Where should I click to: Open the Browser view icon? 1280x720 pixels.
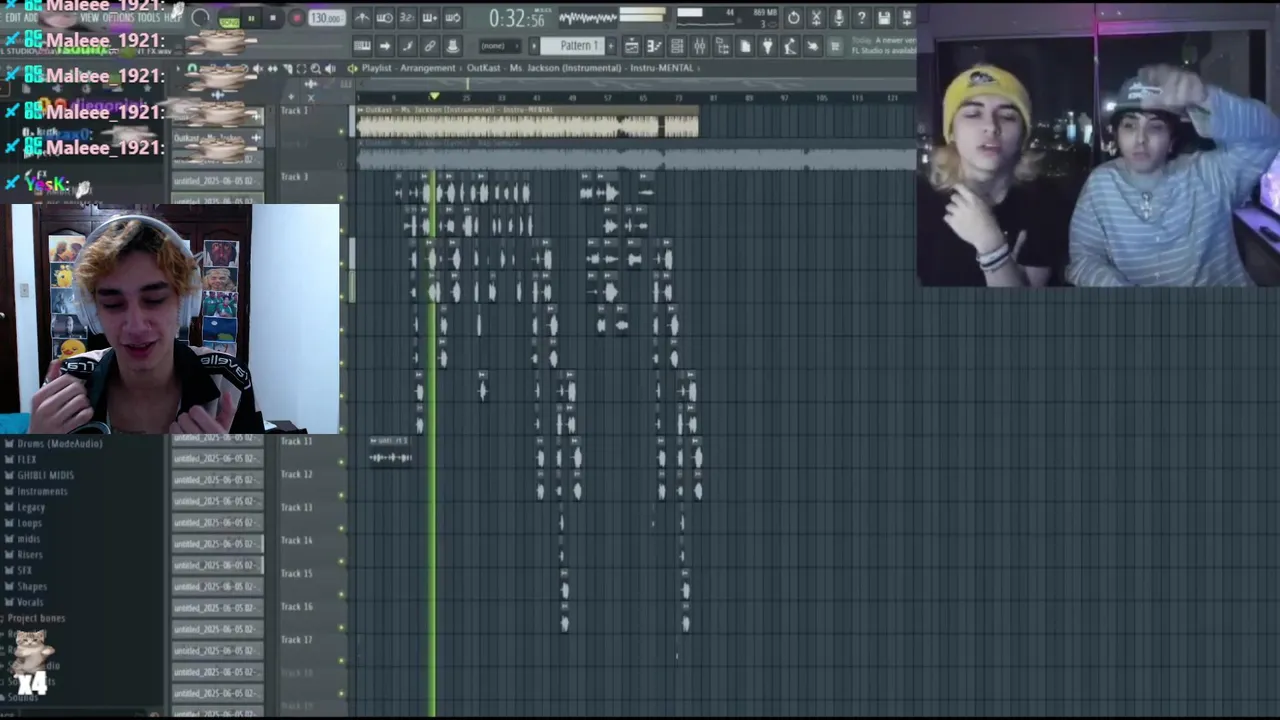pos(722,46)
